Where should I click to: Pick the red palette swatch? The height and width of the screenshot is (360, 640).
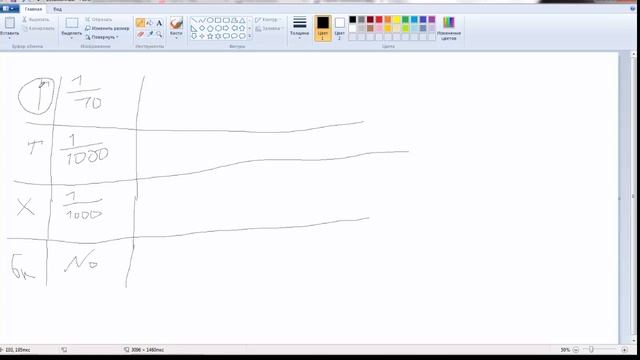[x=379, y=19]
